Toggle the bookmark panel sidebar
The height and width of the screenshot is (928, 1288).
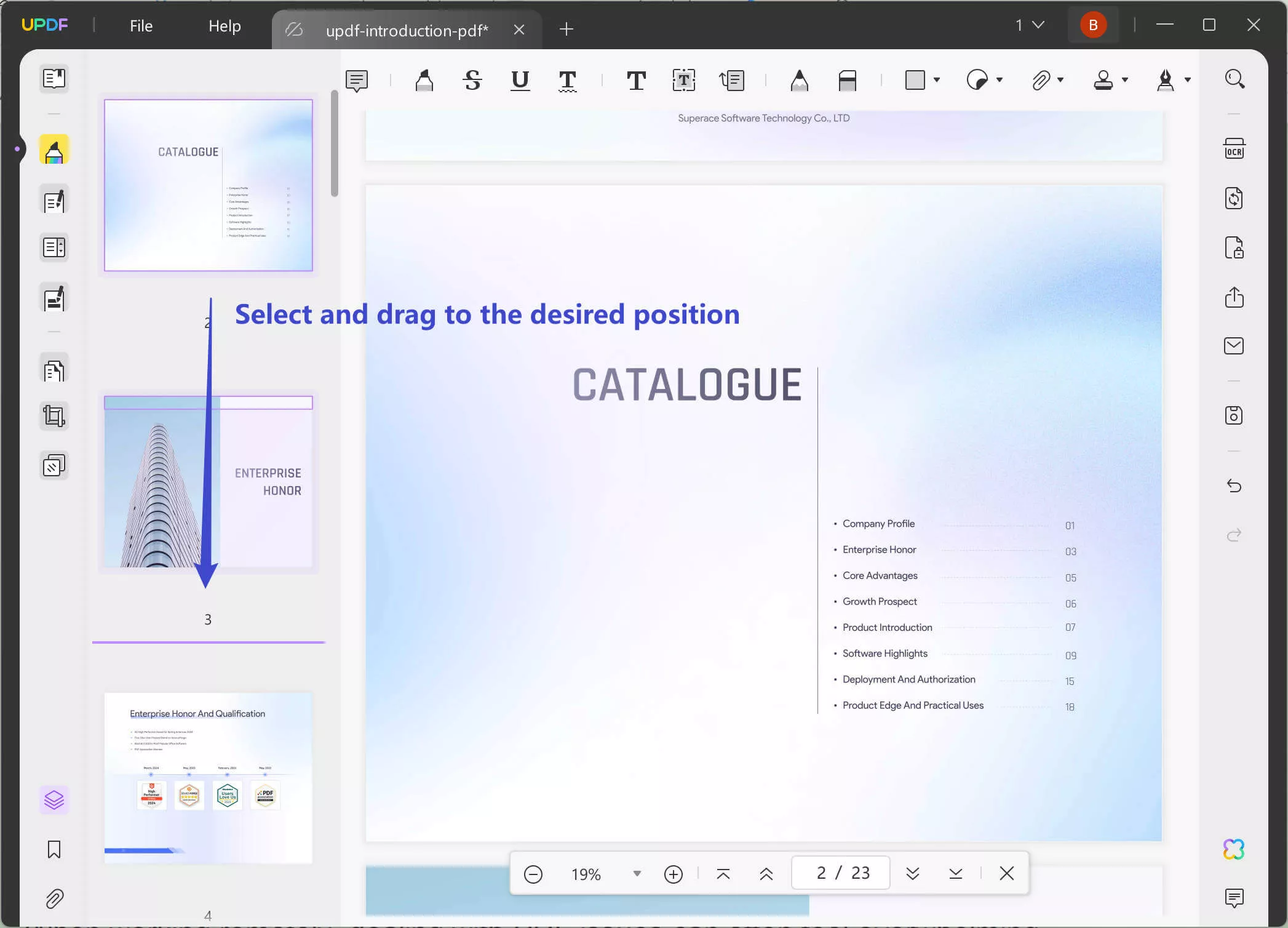pos(54,849)
